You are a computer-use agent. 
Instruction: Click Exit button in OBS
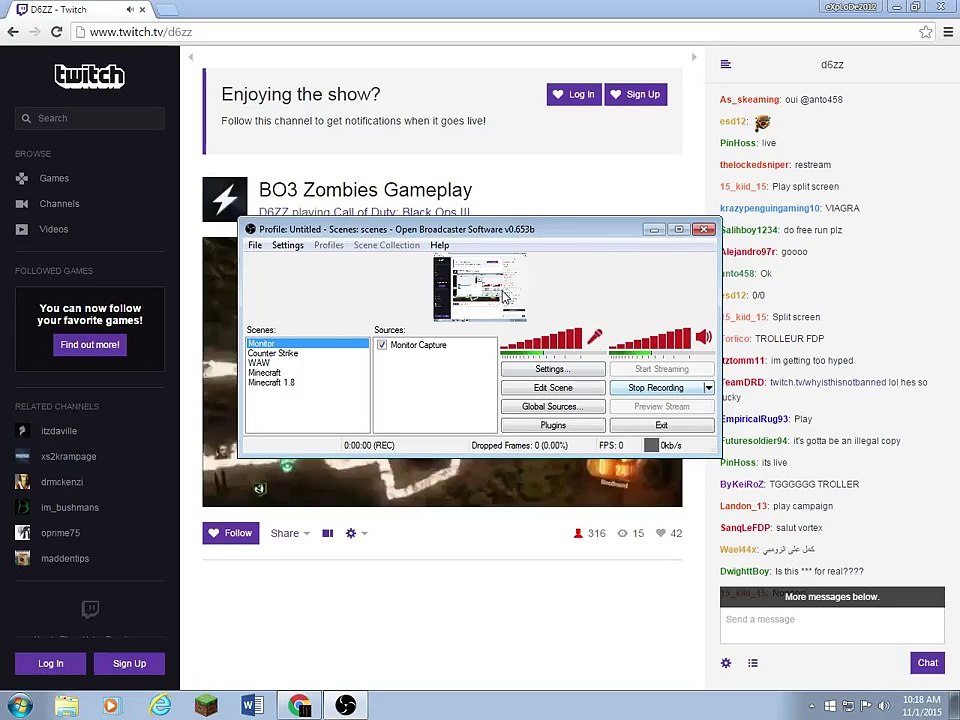(x=662, y=425)
